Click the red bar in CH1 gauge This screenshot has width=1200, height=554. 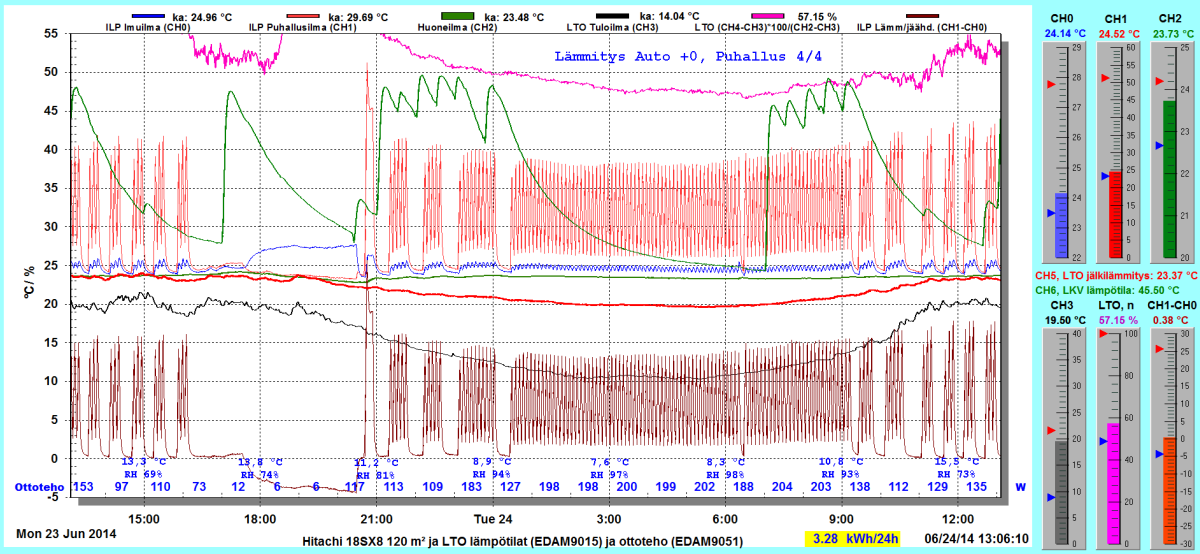click(1116, 214)
